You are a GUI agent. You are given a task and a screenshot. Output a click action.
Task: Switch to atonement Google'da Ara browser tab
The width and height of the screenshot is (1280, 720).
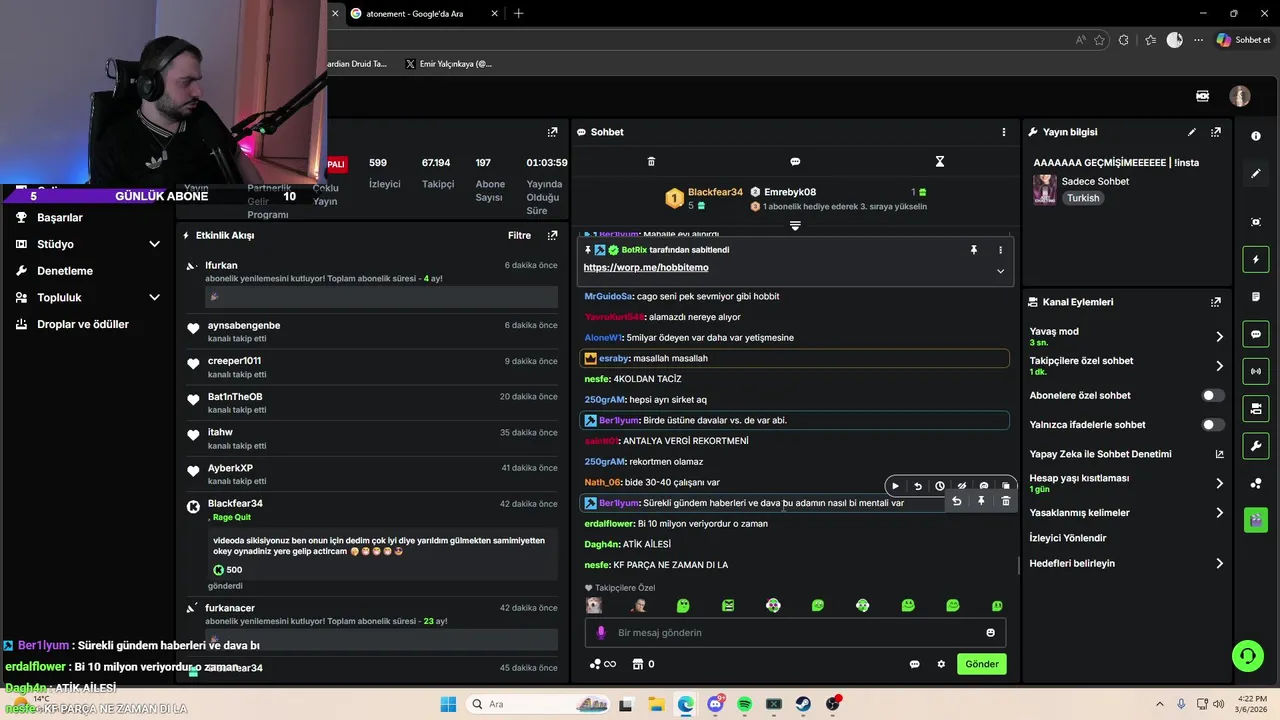pos(413,14)
